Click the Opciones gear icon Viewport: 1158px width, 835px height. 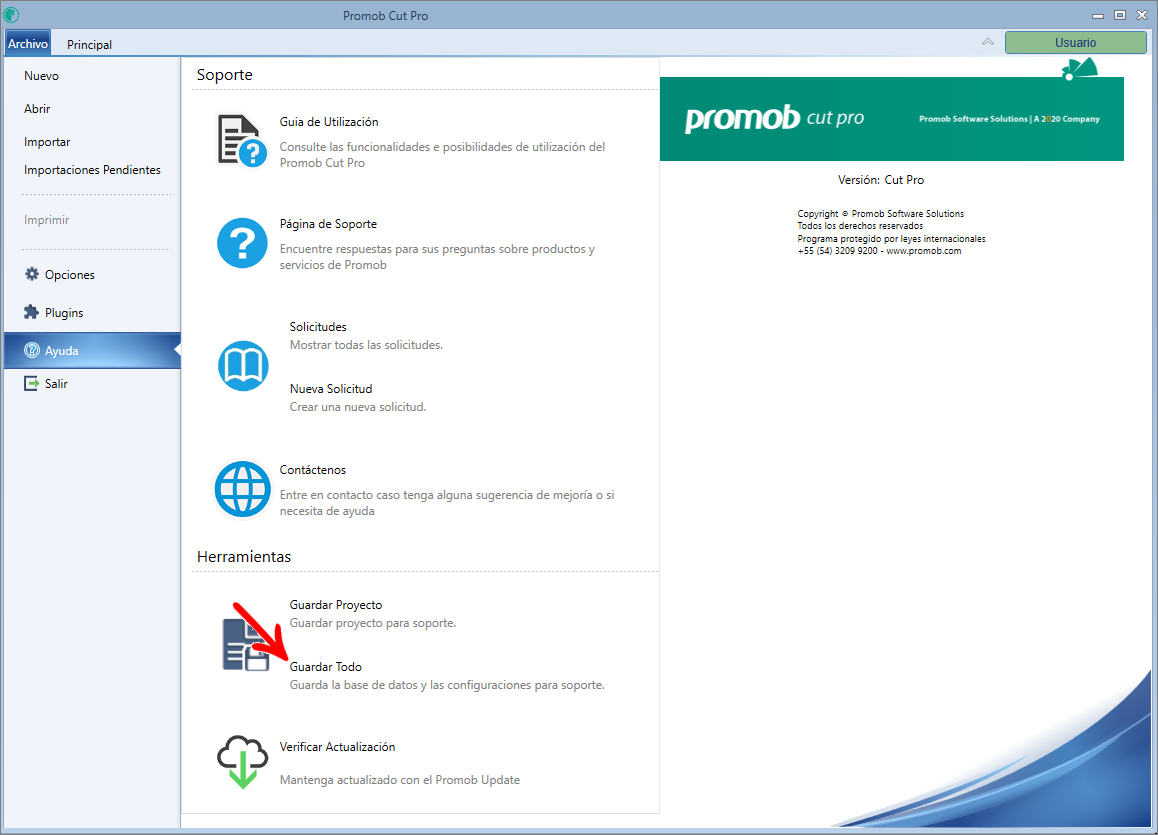pos(32,274)
